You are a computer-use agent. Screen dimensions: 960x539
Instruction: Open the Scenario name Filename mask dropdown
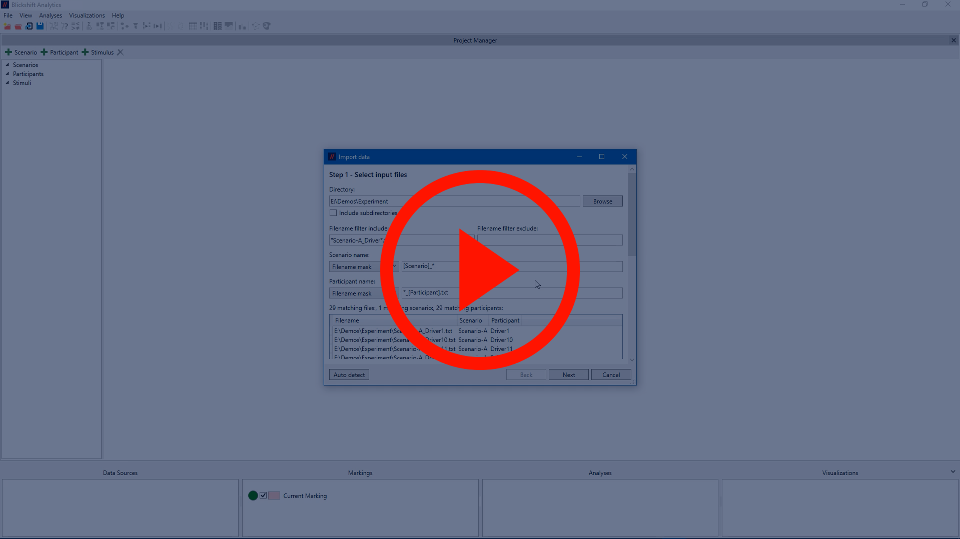[x=363, y=266]
